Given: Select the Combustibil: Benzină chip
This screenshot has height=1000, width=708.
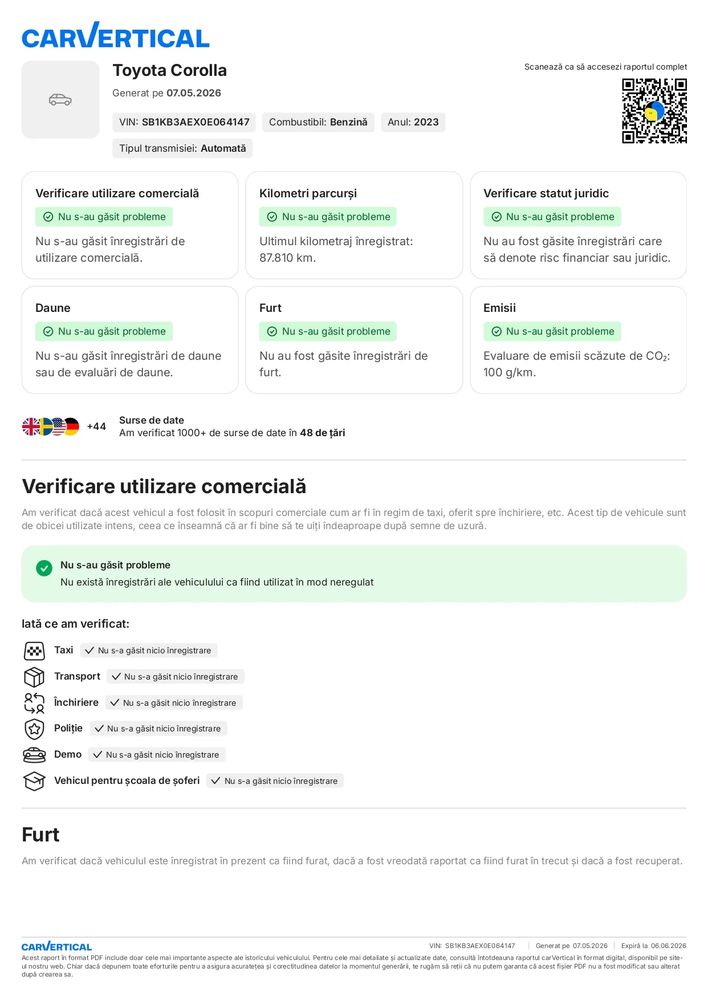Looking at the screenshot, I should tap(318, 122).
